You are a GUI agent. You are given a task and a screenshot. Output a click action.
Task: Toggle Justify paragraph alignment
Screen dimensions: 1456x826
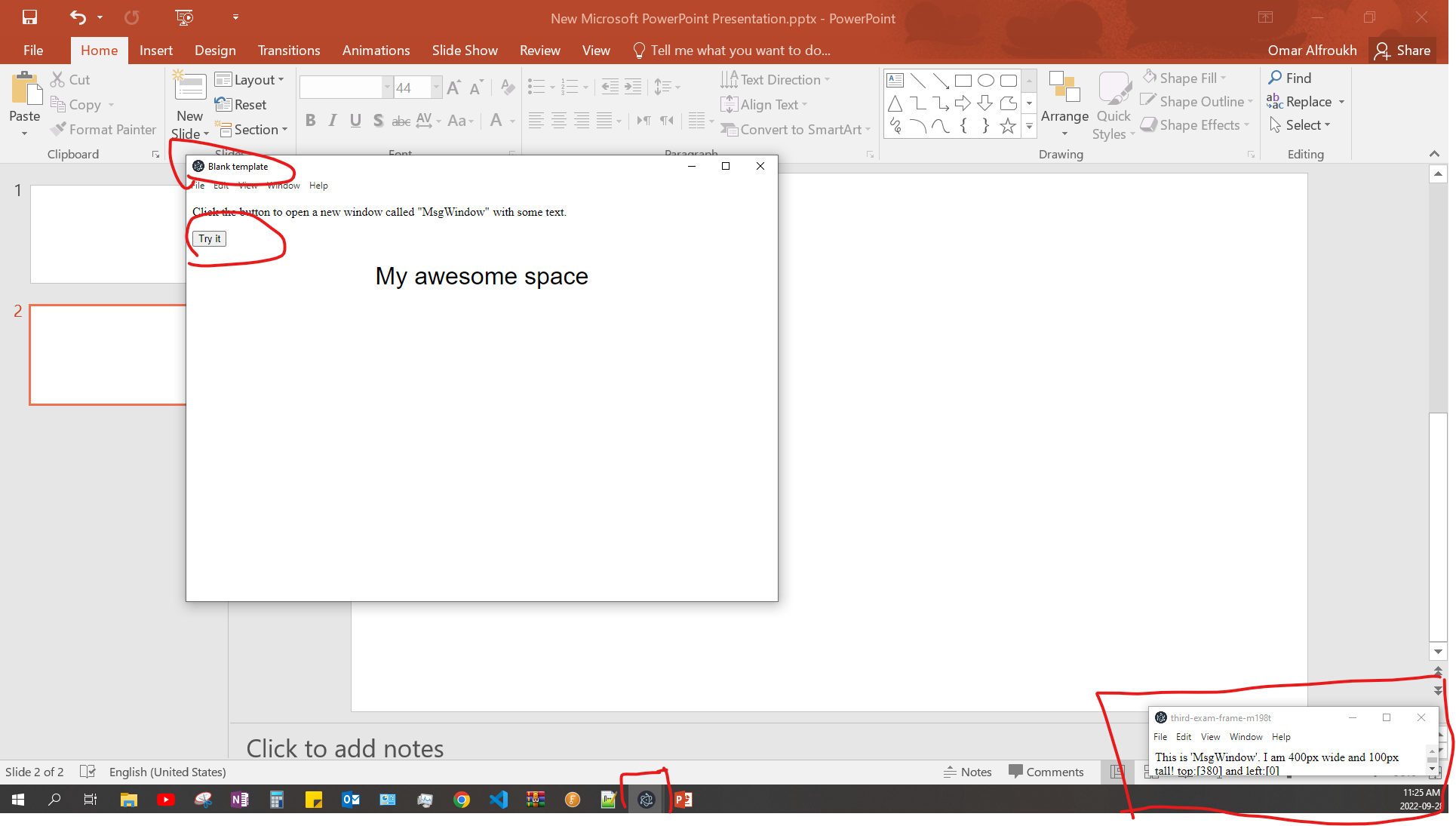[604, 121]
